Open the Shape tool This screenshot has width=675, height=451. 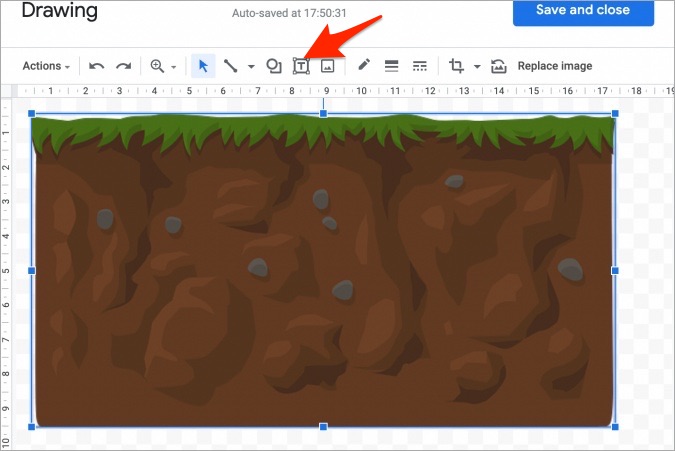pyautogui.click(x=274, y=66)
